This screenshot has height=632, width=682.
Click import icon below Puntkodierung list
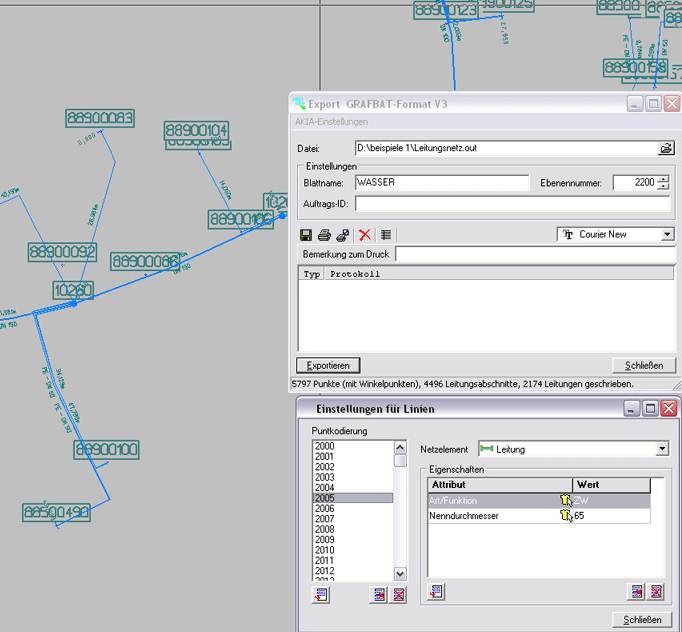(321, 595)
